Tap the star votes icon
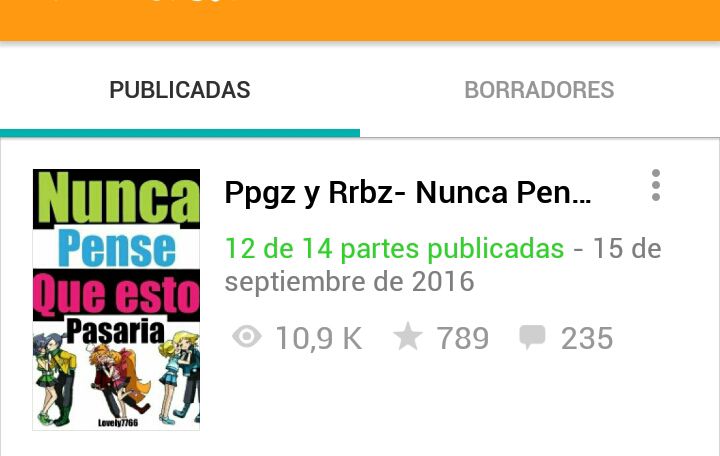The image size is (720, 456). (408, 337)
